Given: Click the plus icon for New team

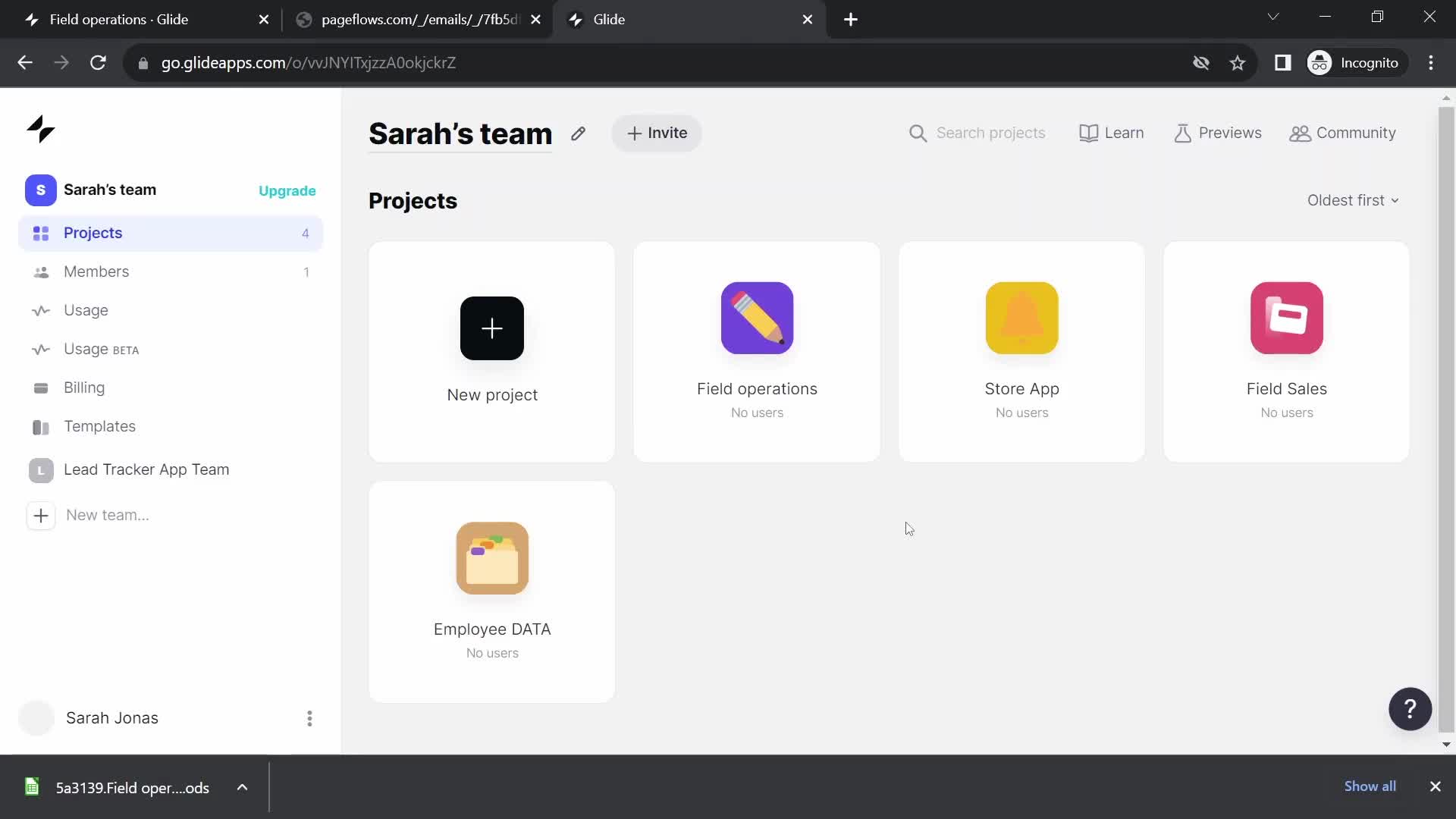Looking at the screenshot, I should pos(41,516).
